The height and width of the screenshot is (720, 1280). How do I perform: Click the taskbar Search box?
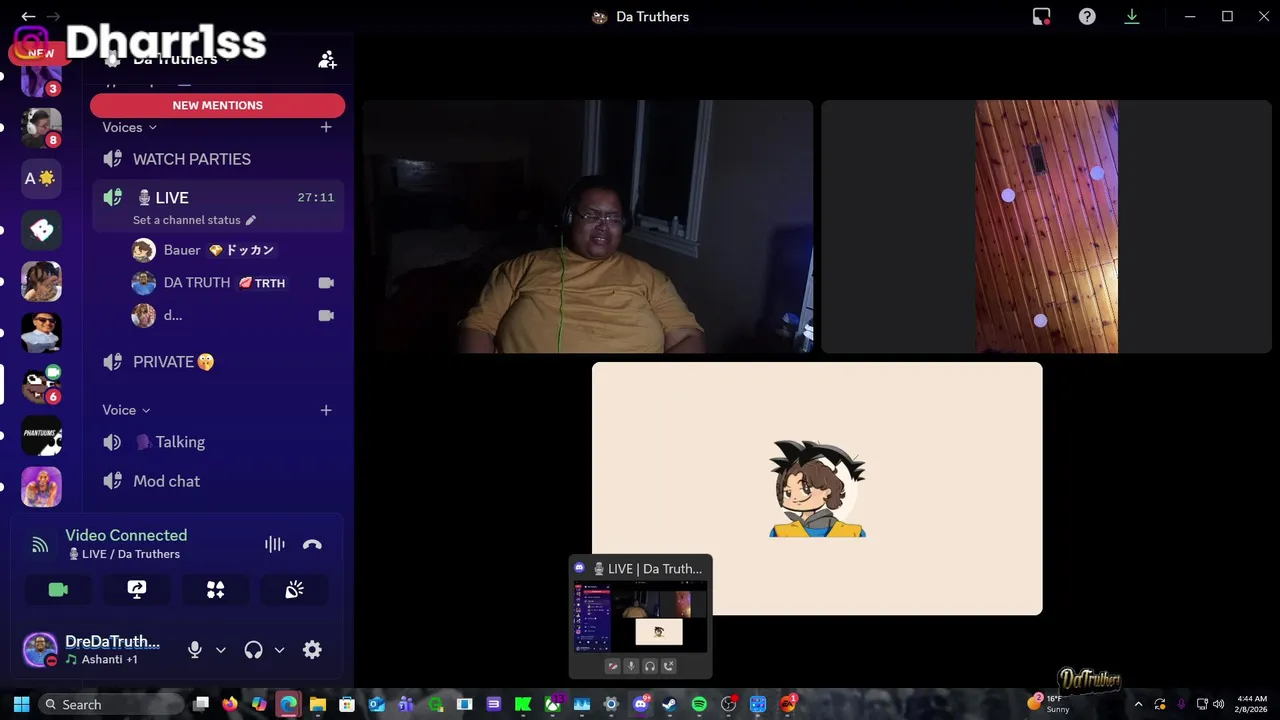[x=110, y=704]
